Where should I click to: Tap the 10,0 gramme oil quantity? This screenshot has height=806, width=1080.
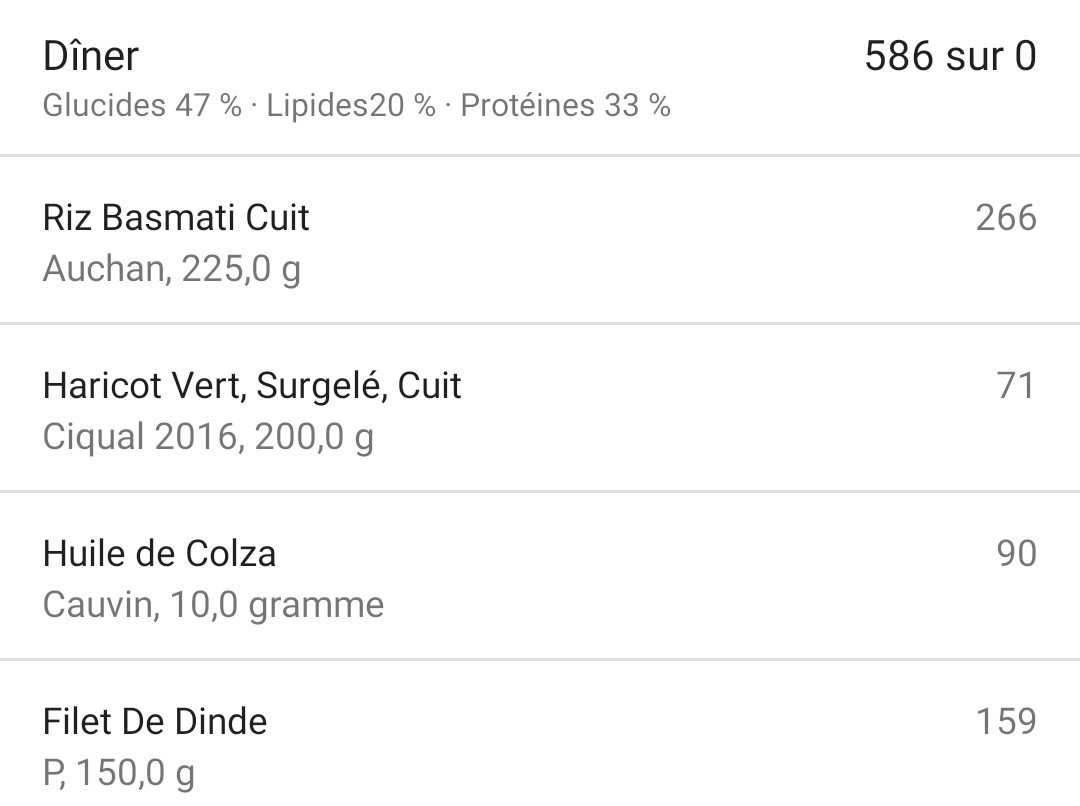click(x=276, y=605)
